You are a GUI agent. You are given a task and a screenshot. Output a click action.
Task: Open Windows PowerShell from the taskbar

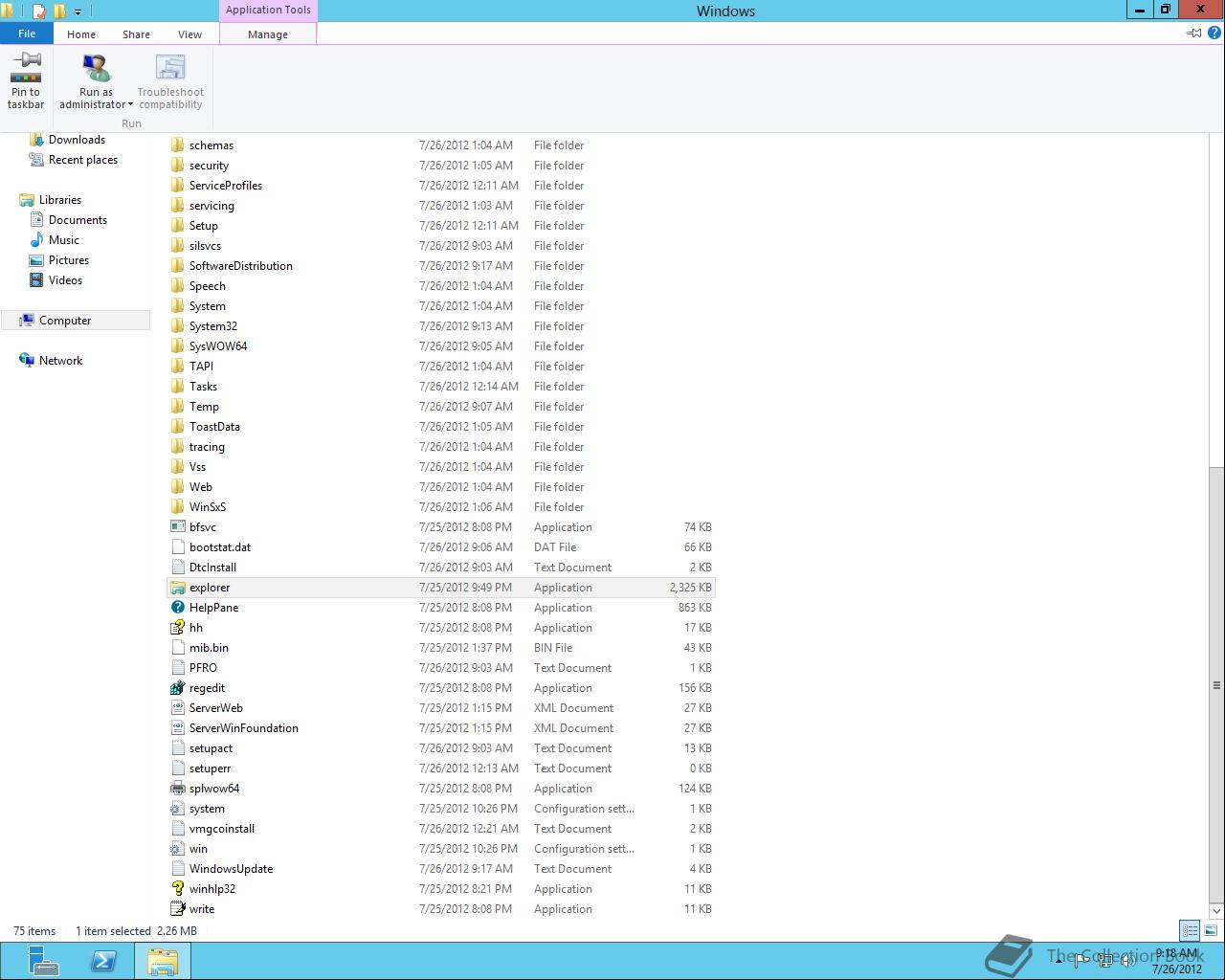click(x=103, y=961)
